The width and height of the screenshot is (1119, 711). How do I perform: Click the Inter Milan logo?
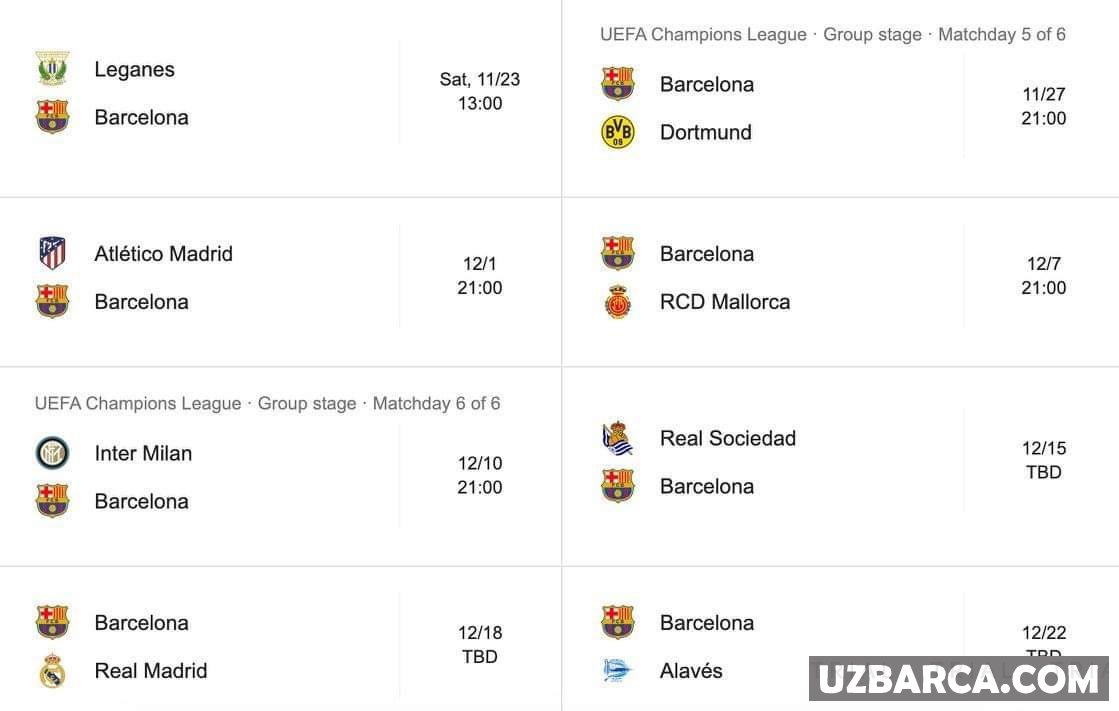(x=52, y=453)
